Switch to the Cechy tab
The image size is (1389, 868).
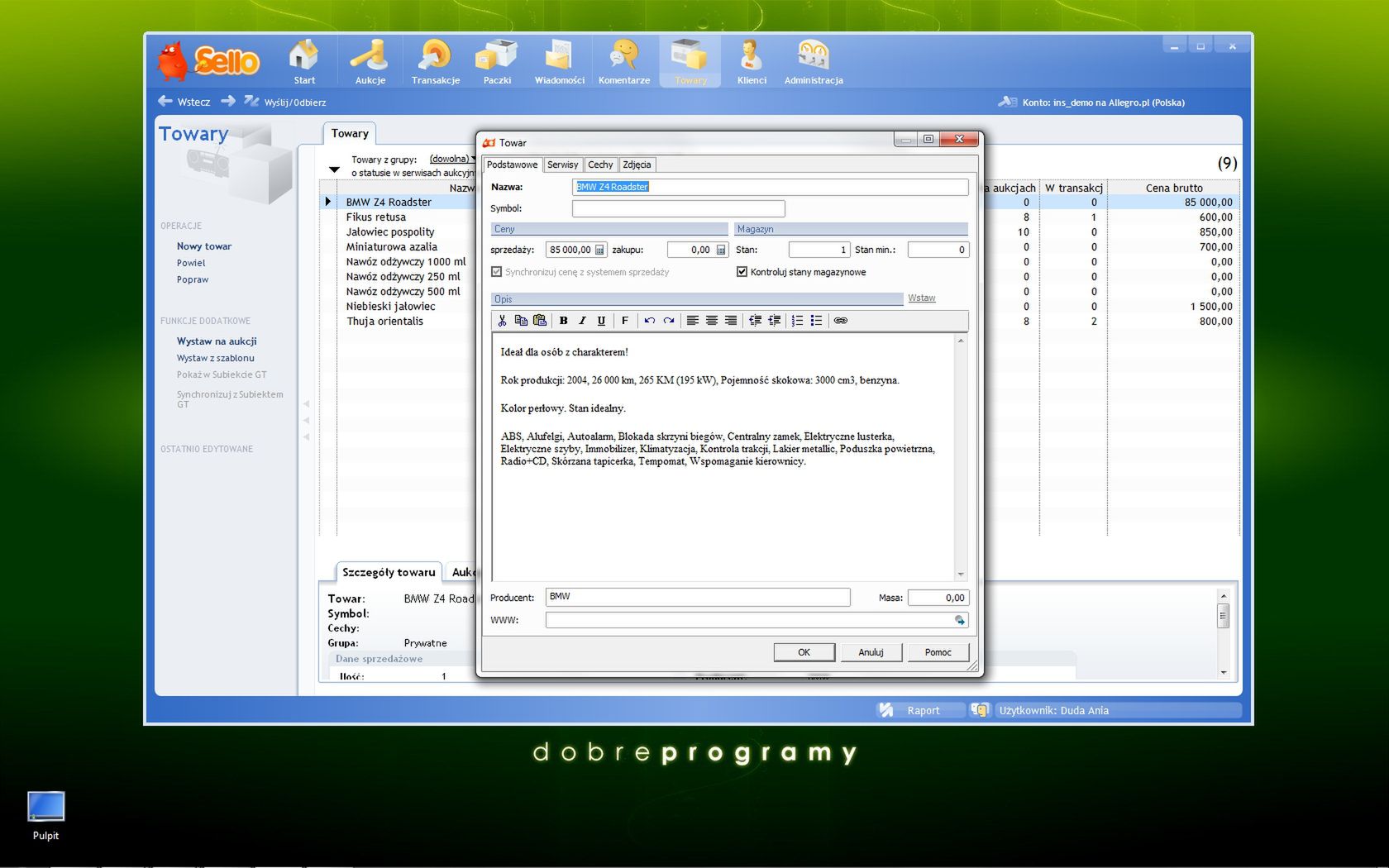coord(600,165)
